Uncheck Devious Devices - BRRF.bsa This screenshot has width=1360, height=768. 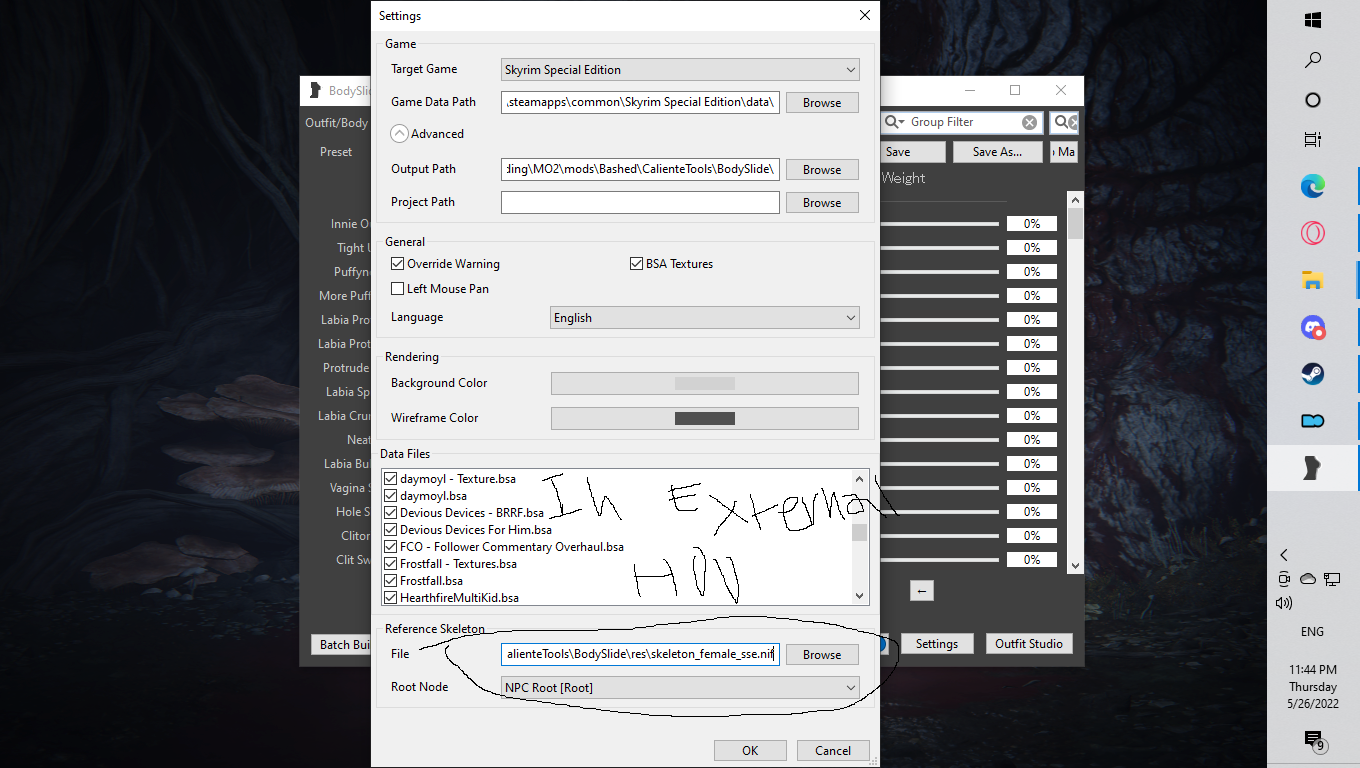[x=391, y=513]
